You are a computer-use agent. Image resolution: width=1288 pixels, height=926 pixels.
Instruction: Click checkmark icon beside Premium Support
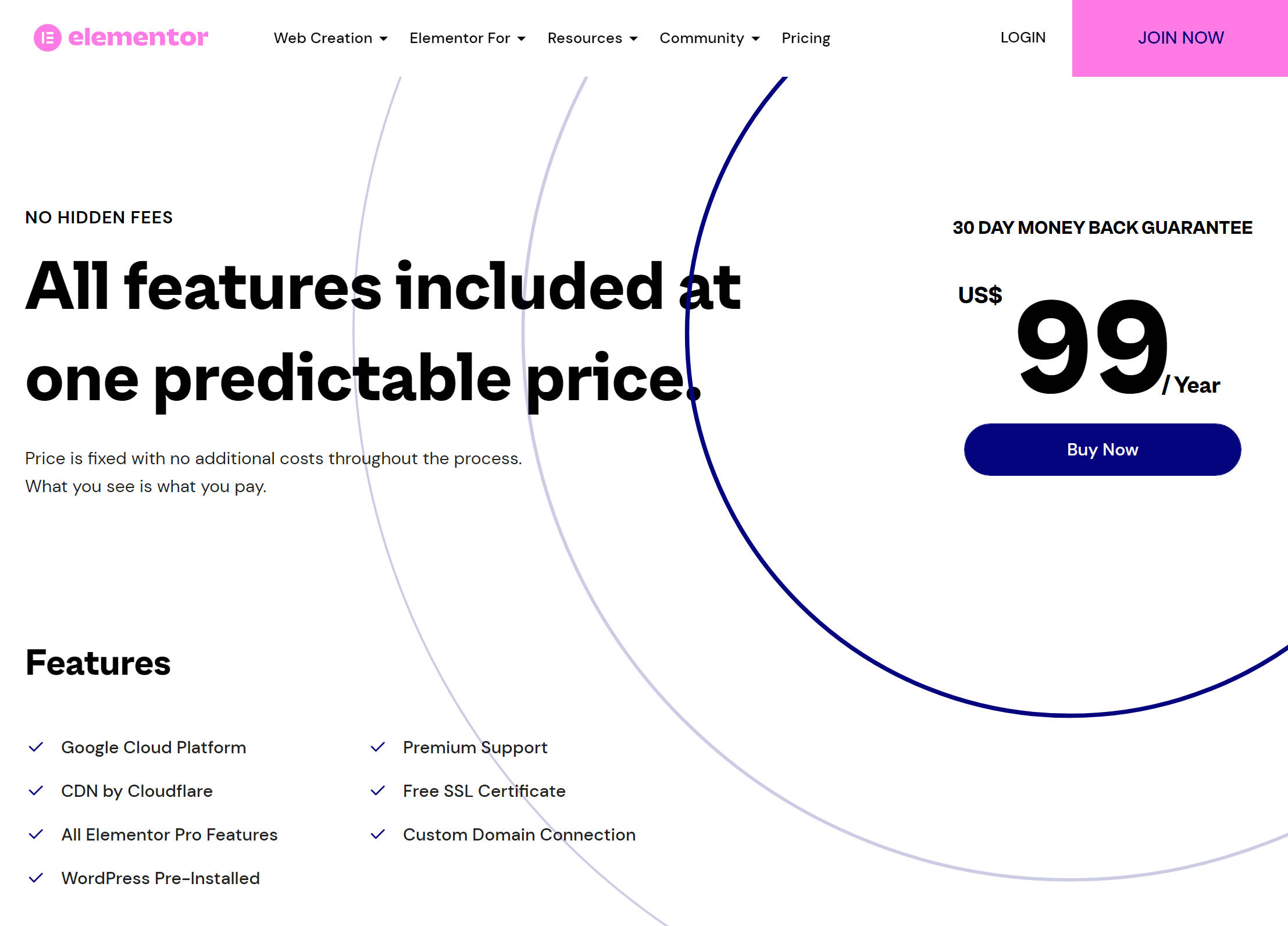(378, 747)
